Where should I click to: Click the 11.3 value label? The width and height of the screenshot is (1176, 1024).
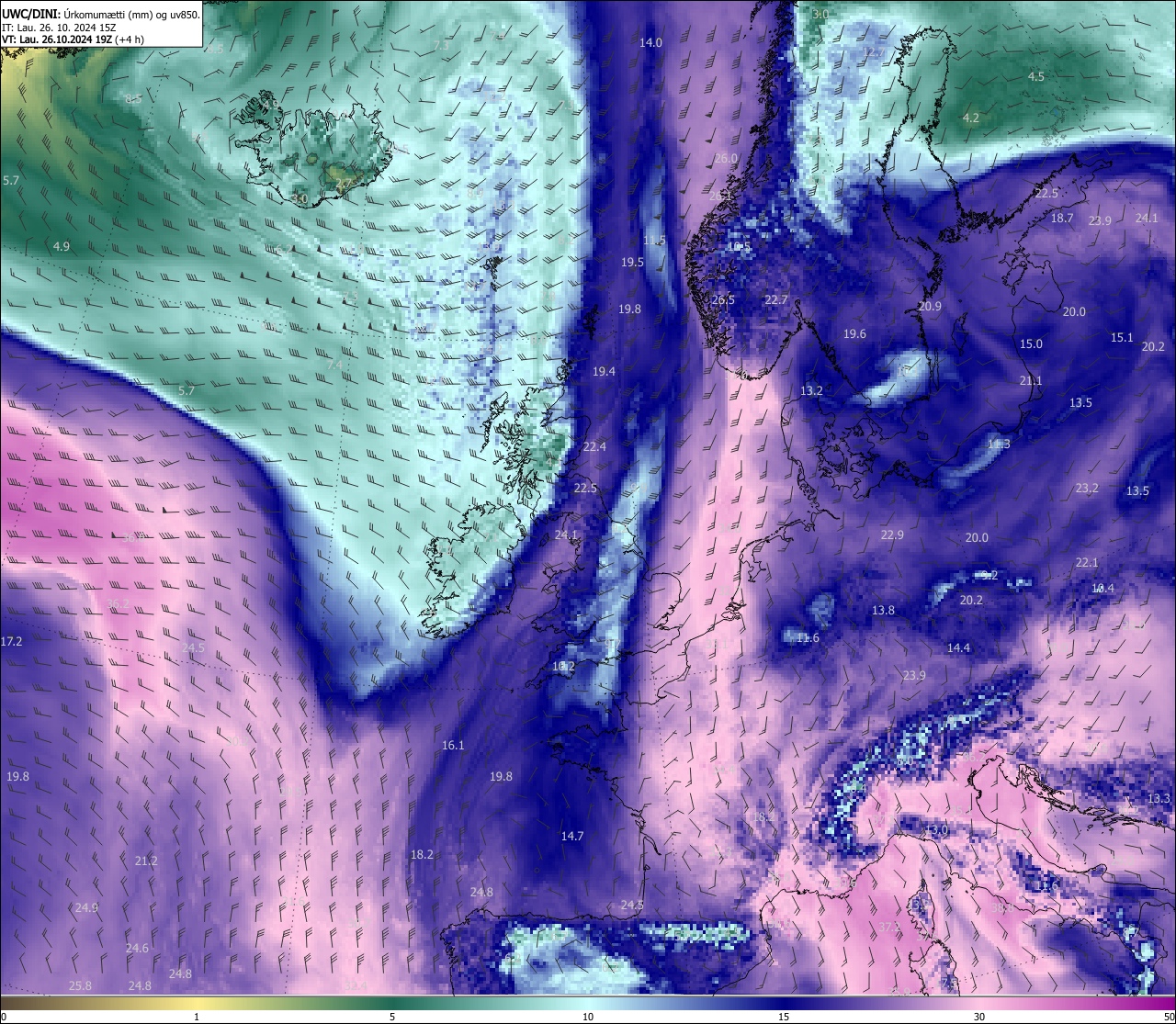tap(999, 444)
